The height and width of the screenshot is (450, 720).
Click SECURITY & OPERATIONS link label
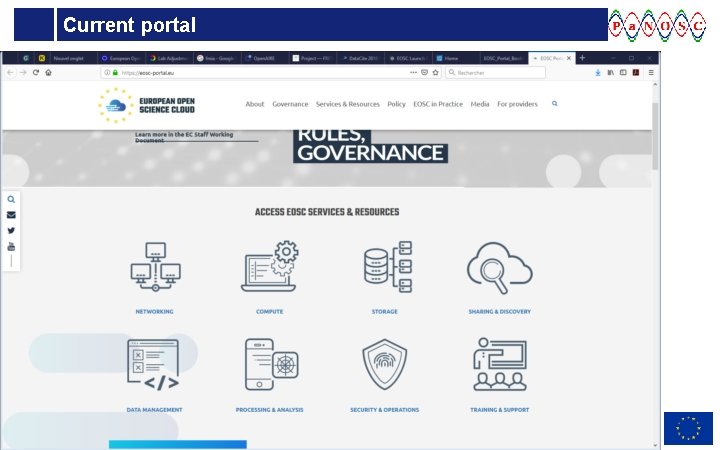385,410
